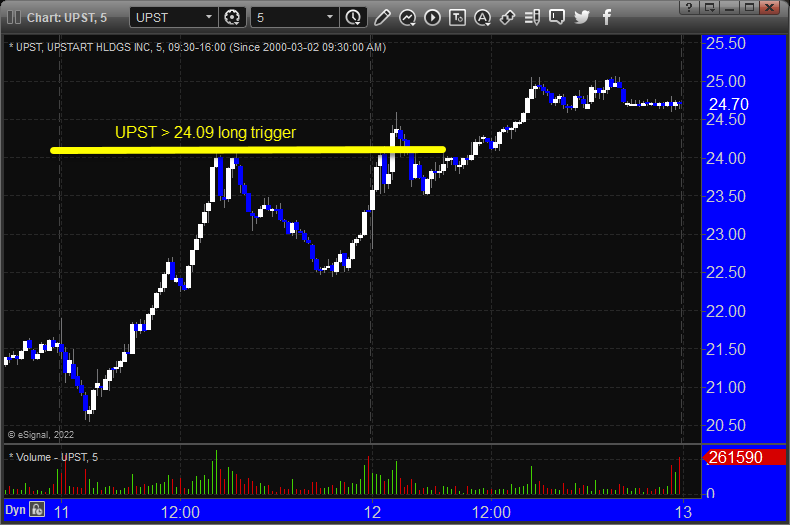Click the date 11 on time axis
Image resolution: width=790 pixels, height=525 pixels.
(61, 512)
